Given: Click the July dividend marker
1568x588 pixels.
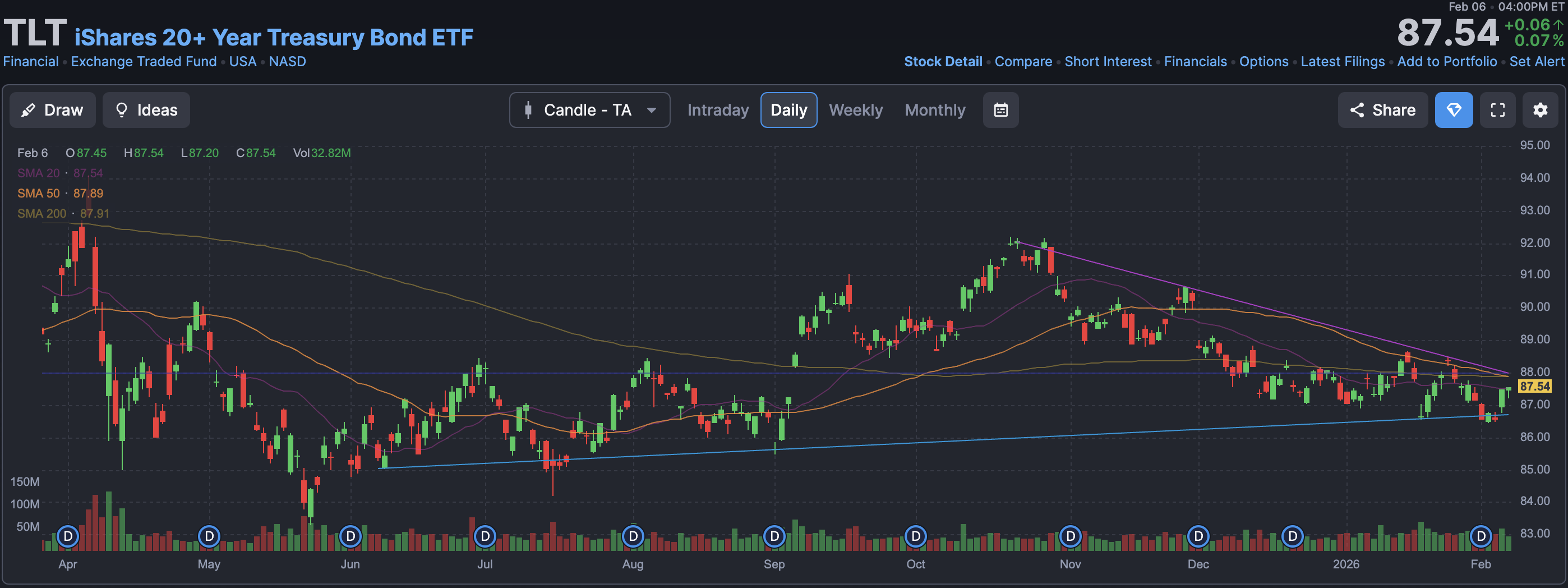Looking at the screenshot, I should tap(485, 536).
